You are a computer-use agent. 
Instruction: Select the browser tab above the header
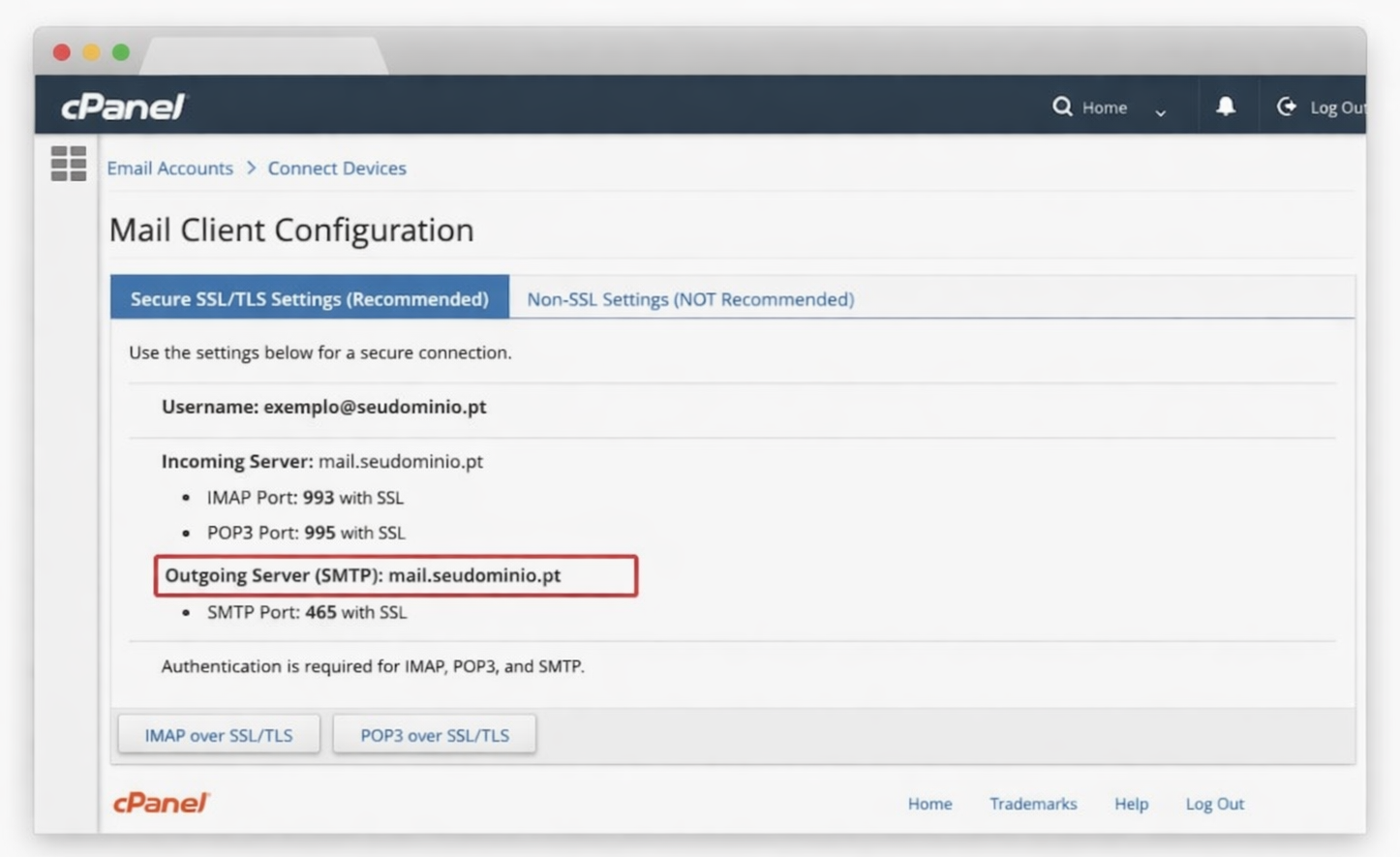click(x=263, y=56)
